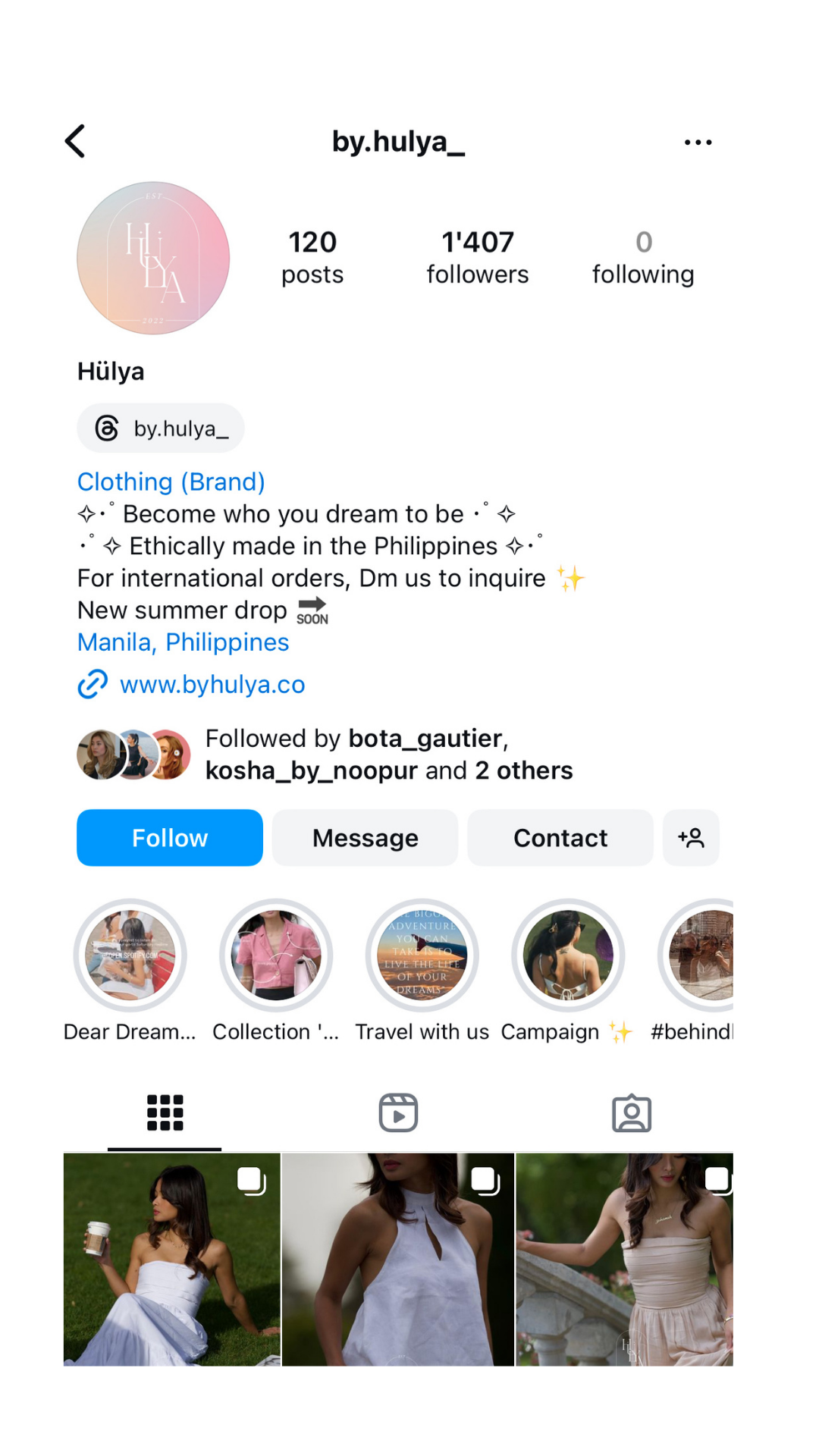
Task: Open the www.byhulya.co website link
Action: [x=212, y=685]
